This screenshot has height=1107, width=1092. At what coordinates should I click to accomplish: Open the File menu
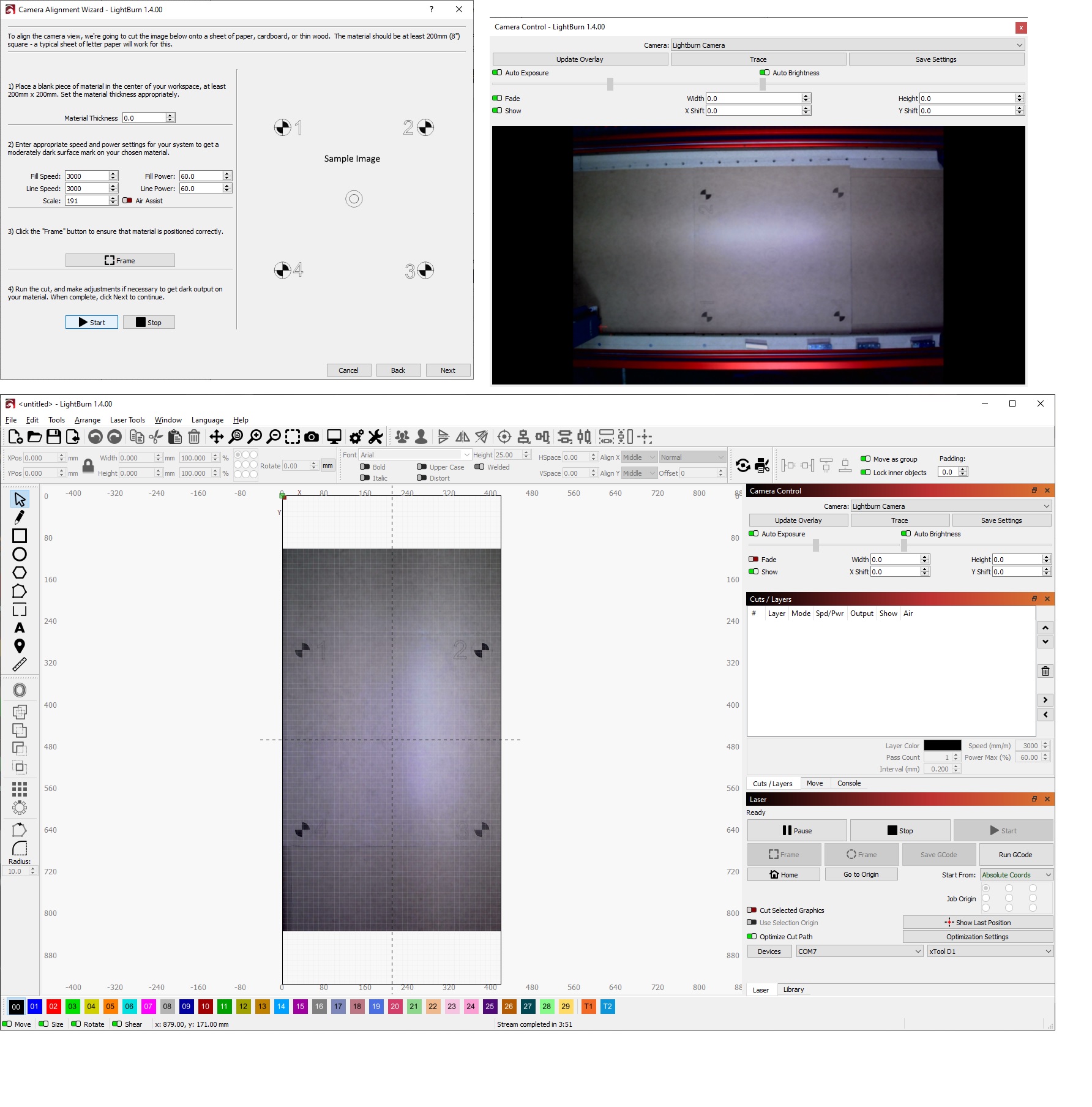(x=11, y=420)
